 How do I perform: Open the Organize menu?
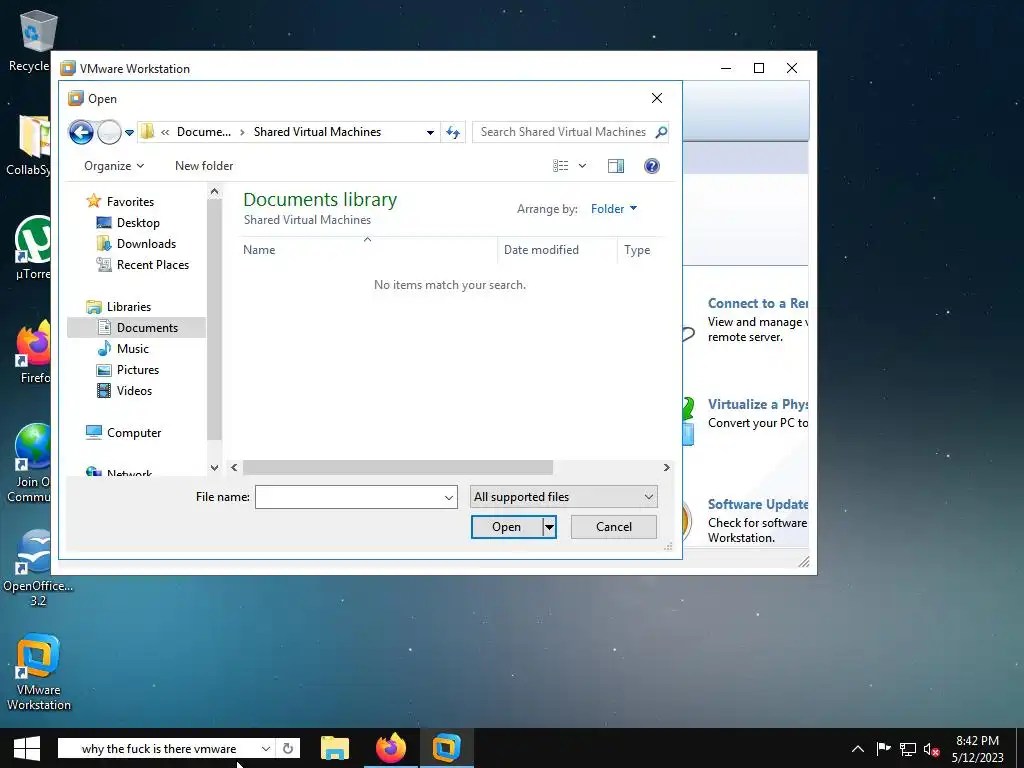pos(114,166)
